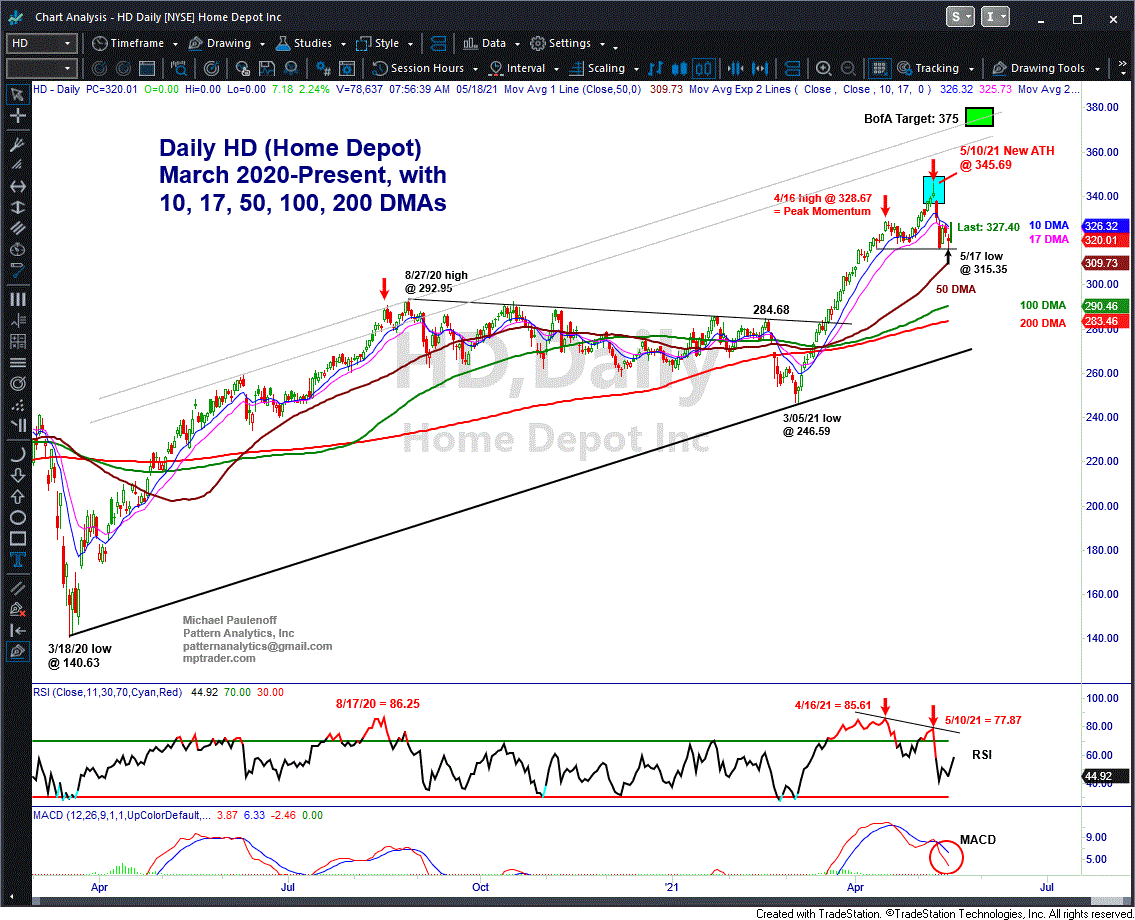Toggle the compress bar spacing icon

[735, 68]
